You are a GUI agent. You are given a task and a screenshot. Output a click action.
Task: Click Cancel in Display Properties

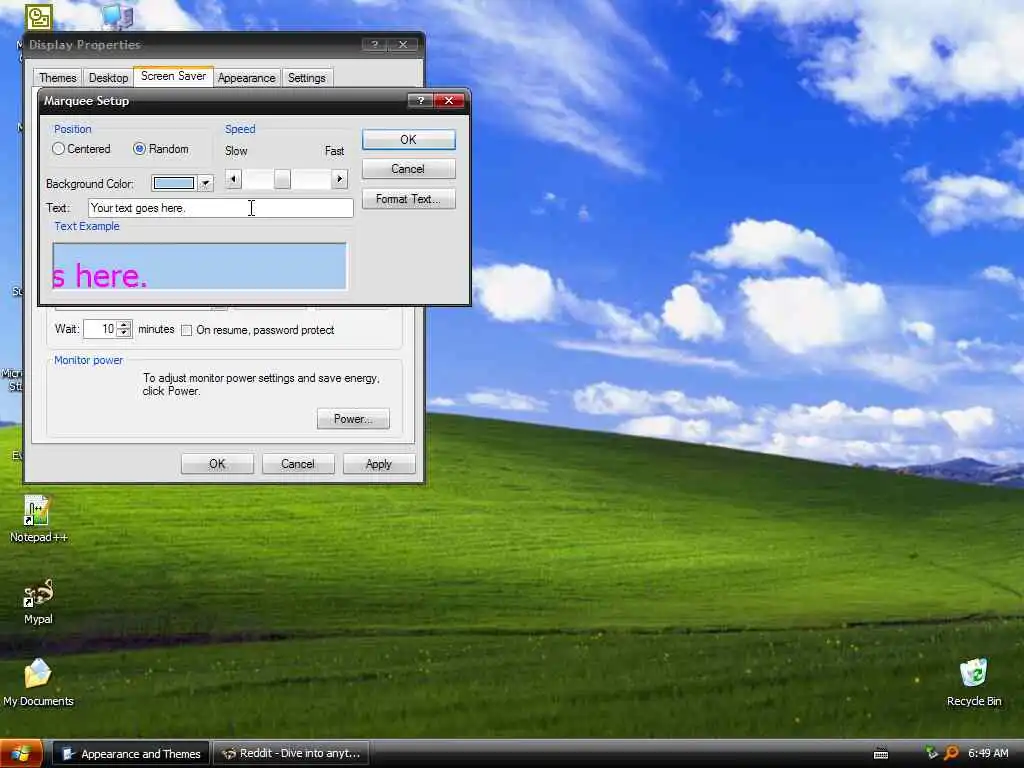coord(298,464)
